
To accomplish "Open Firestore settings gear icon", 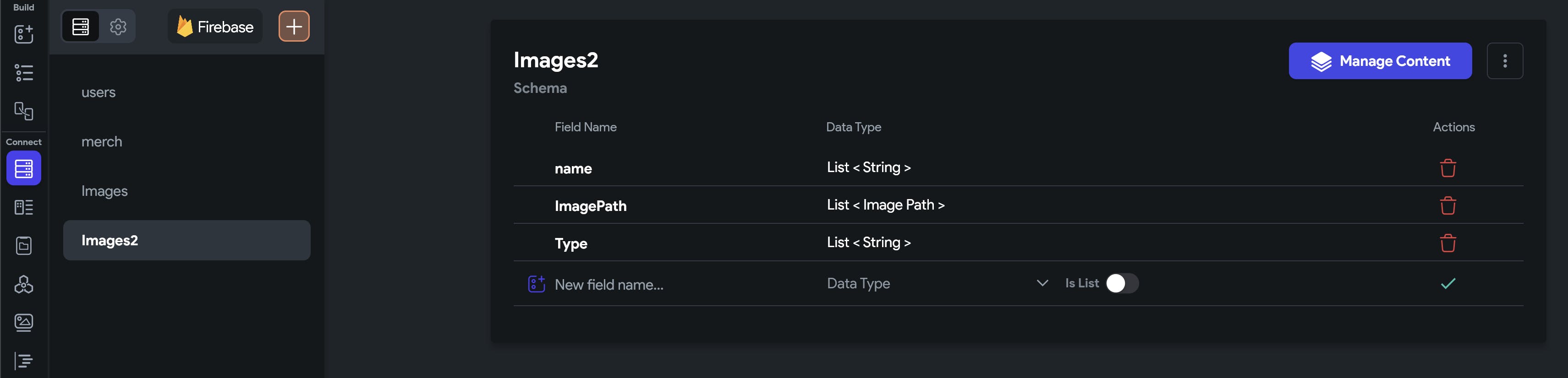I will point(118,27).
